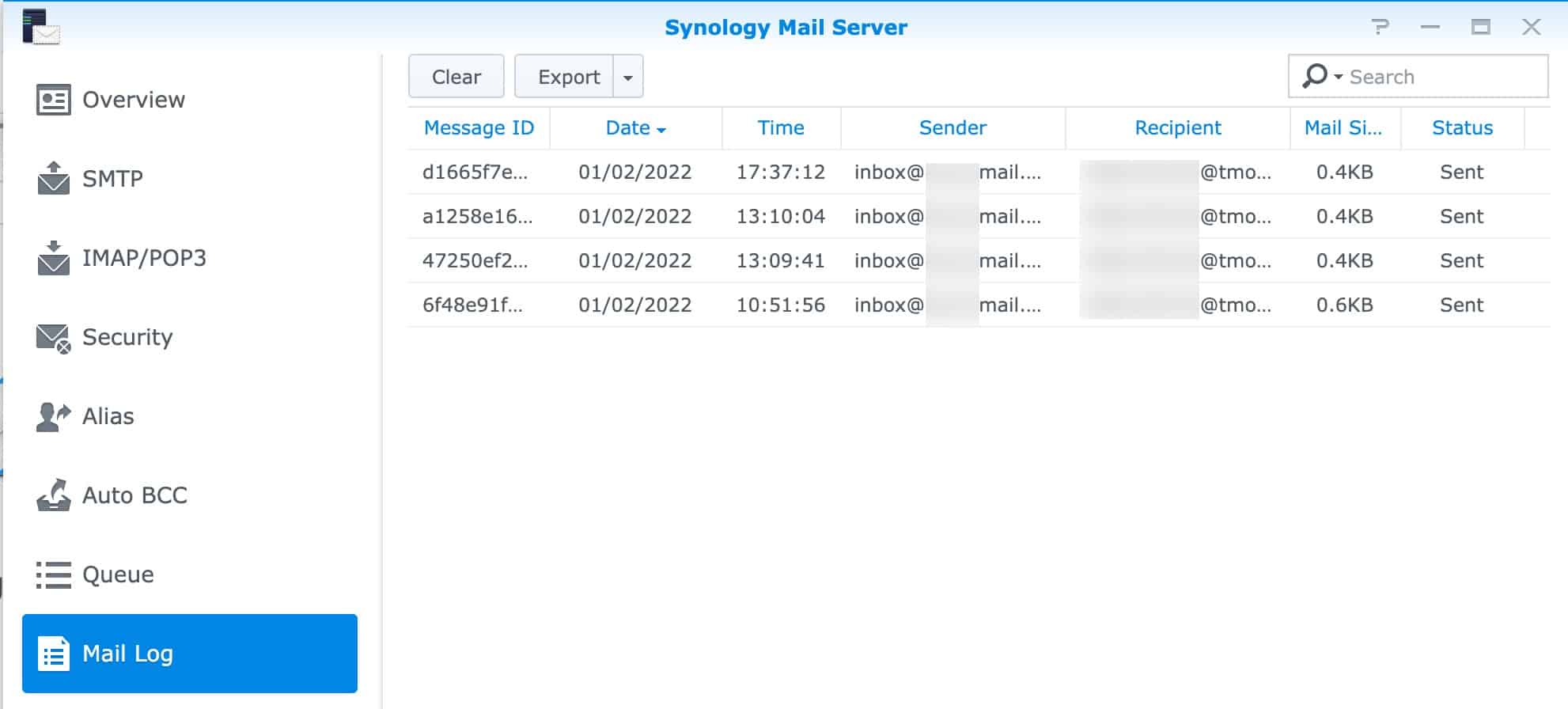The height and width of the screenshot is (709, 1568).
Task: Click the 0.6KB mail size cell
Action: click(1345, 305)
